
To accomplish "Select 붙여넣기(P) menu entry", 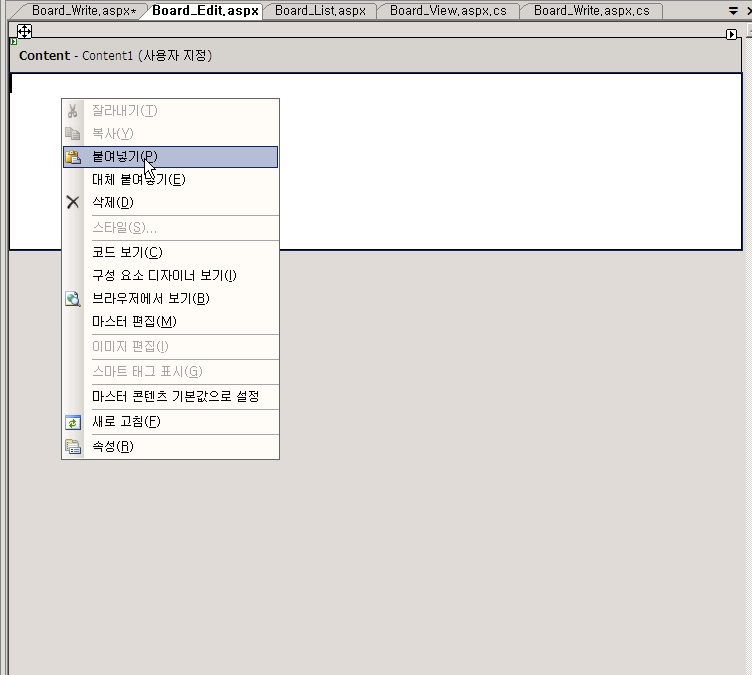I will pos(170,157).
